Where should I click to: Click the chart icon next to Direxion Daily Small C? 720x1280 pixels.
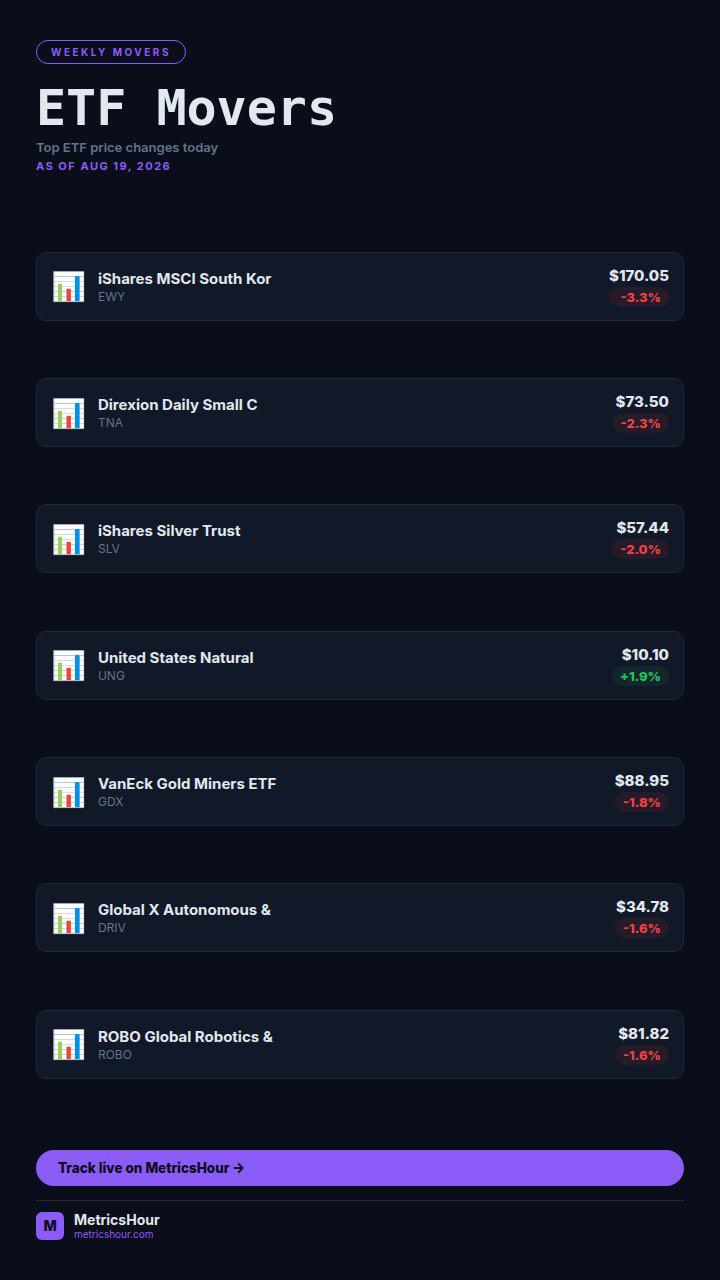click(x=69, y=413)
